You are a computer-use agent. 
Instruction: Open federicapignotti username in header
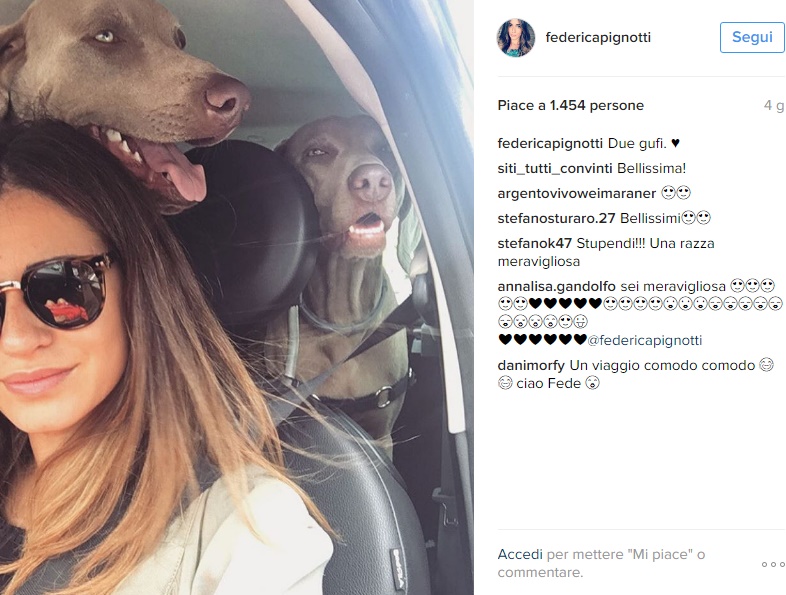click(598, 38)
